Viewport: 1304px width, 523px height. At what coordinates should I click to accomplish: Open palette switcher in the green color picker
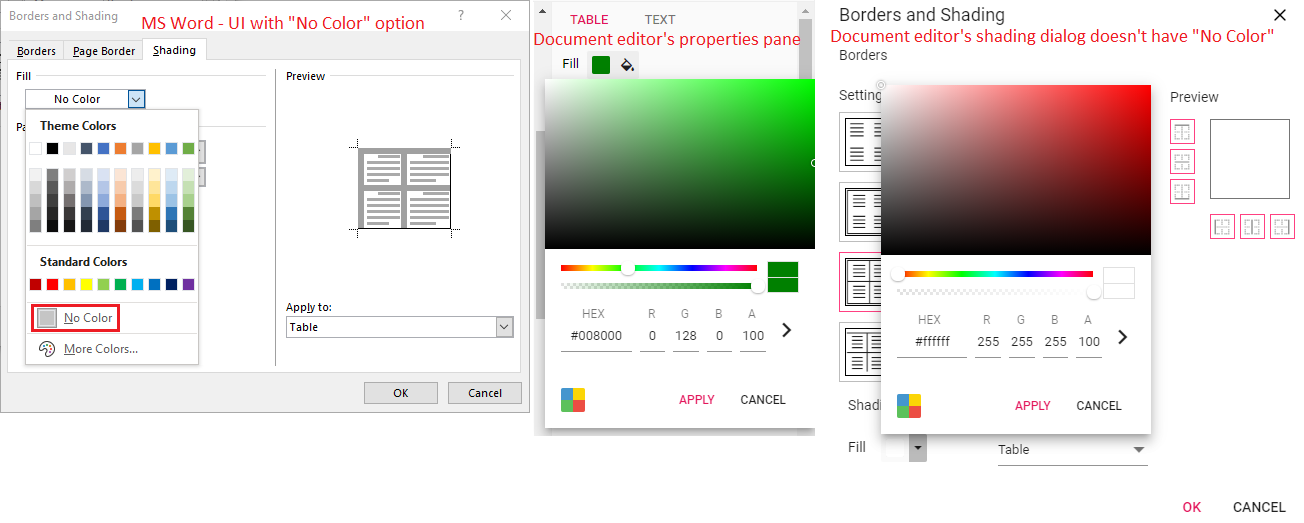click(x=573, y=400)
